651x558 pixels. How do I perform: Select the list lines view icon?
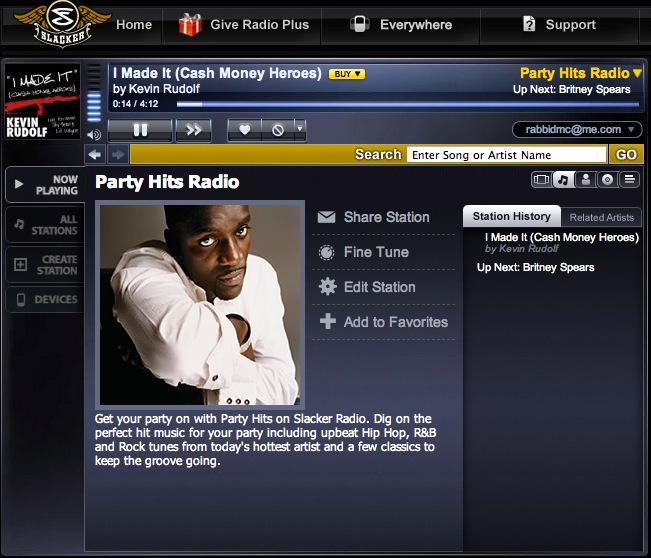629,180
